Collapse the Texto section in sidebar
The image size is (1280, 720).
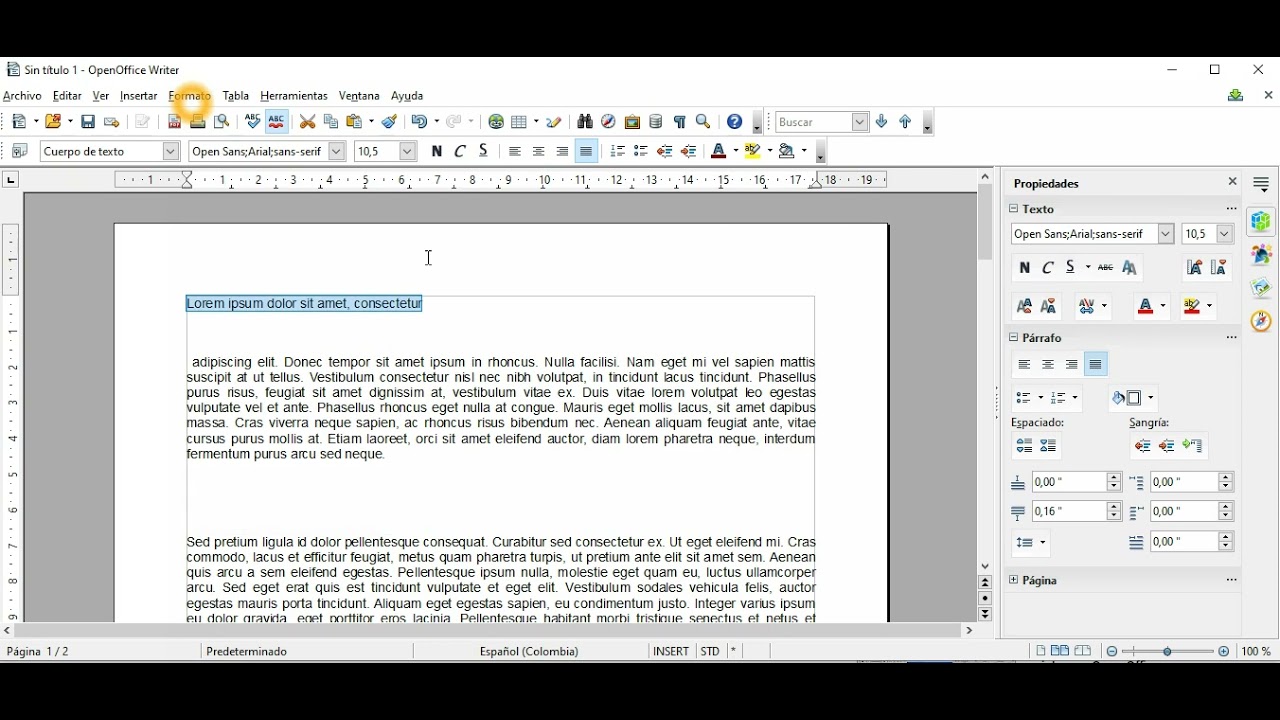tap(1014, 209)
